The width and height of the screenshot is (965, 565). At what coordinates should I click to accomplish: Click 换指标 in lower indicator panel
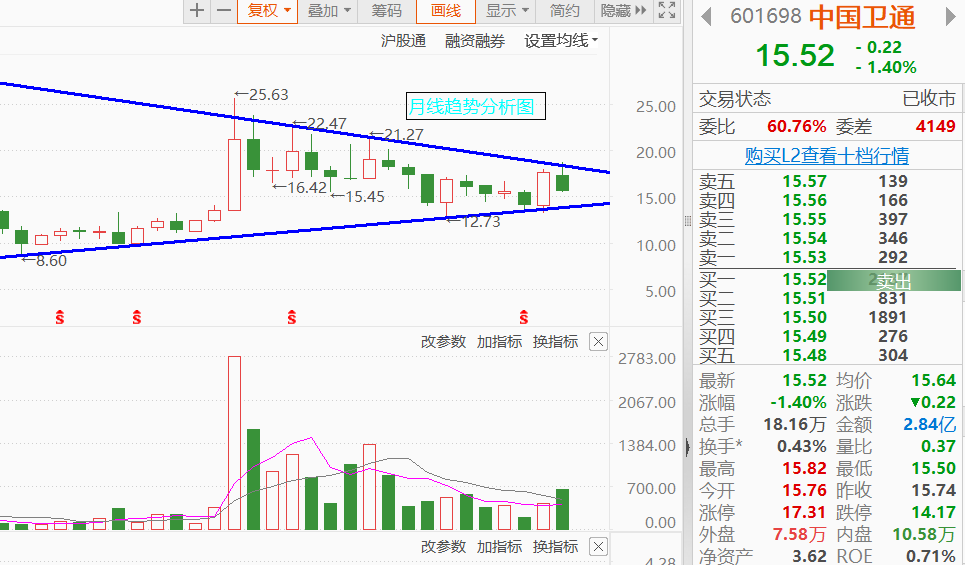coord(555,547)
